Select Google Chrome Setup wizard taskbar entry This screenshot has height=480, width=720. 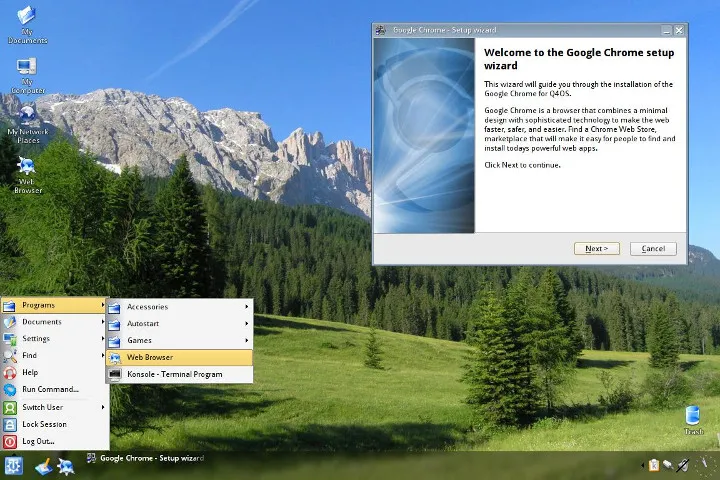[146, 458]
